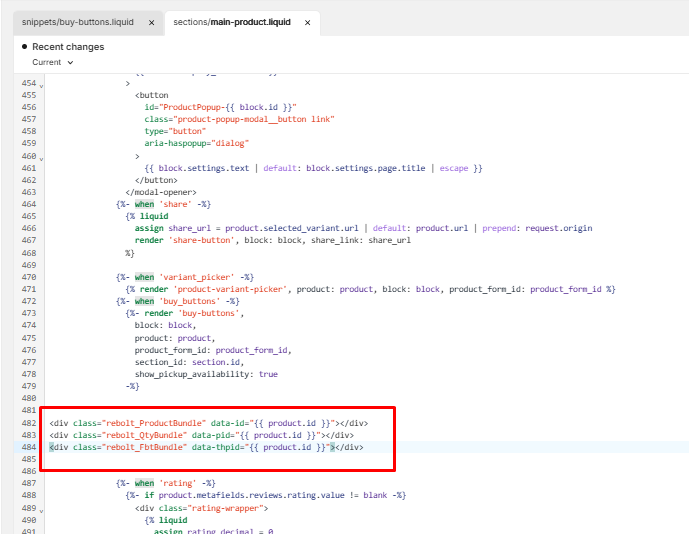Switch to snippets/buy-buttons.liquid tab
Viewport: 689px width, 534px height.
(78, 22)
